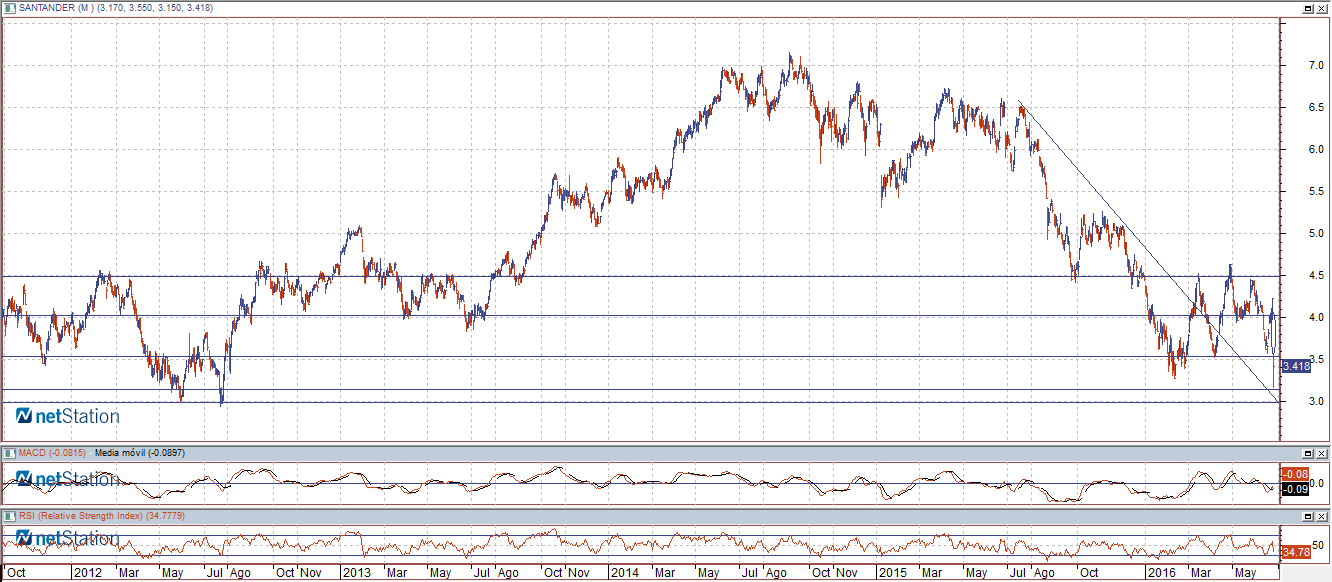Maximize the SANTANDER price chart panel
The image size is (1332, 582).
coord(1308,8)
